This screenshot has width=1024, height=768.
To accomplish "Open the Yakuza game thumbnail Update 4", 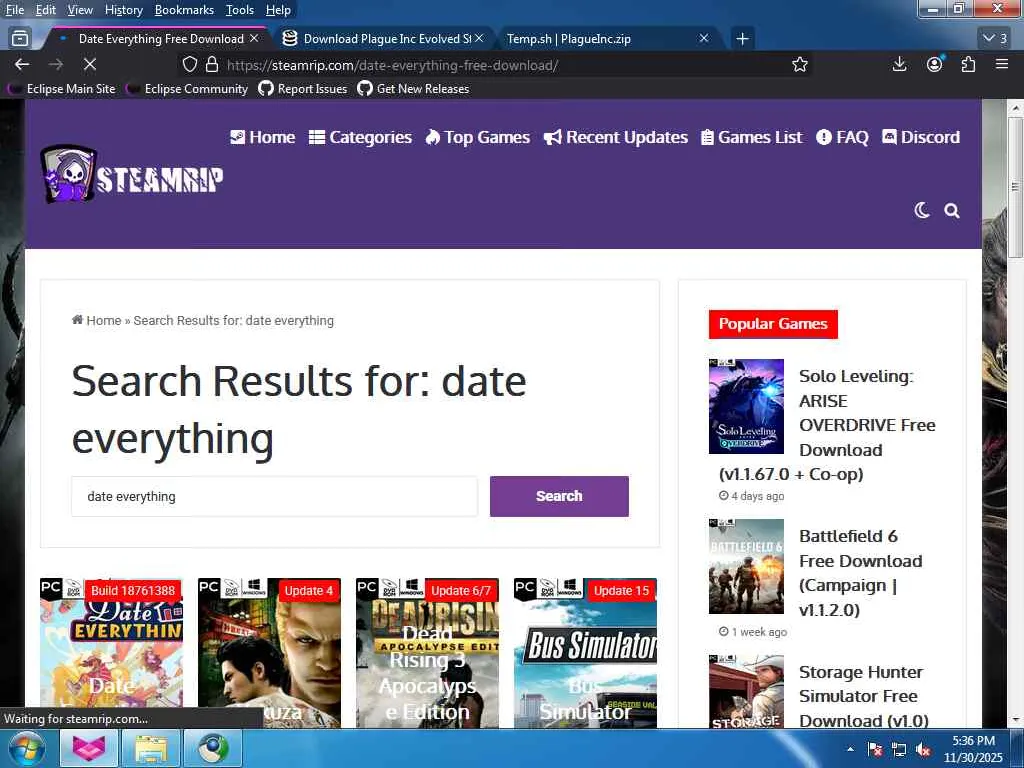I will pyautogui.click(x=269, y=652).
